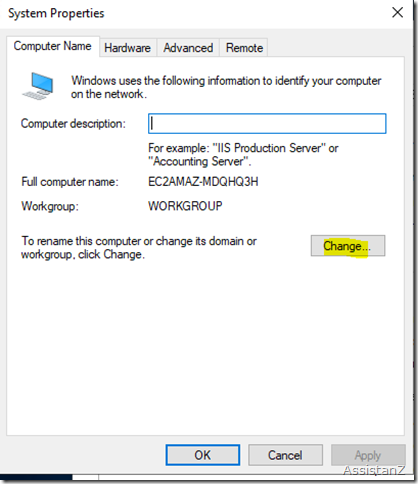Dismiss dialog with the Cancel button
The image size is (418, 484).
285,455
